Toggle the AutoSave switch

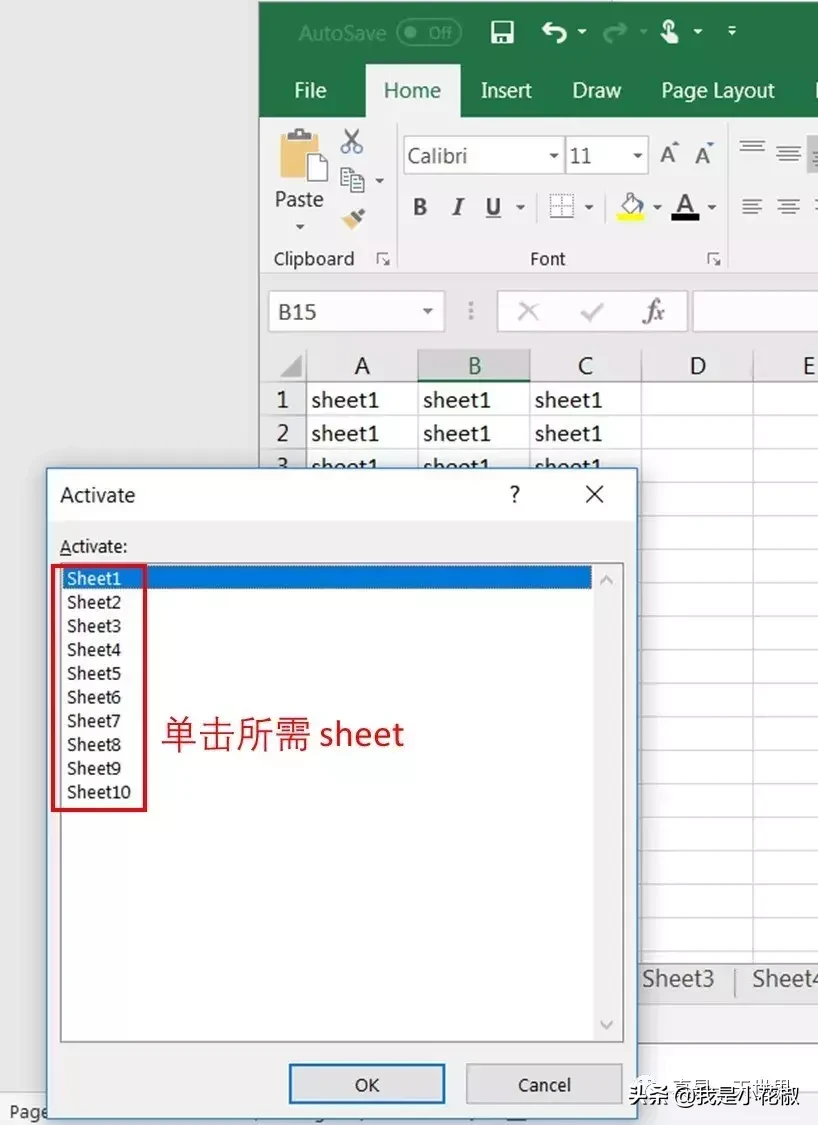point(428,33)
